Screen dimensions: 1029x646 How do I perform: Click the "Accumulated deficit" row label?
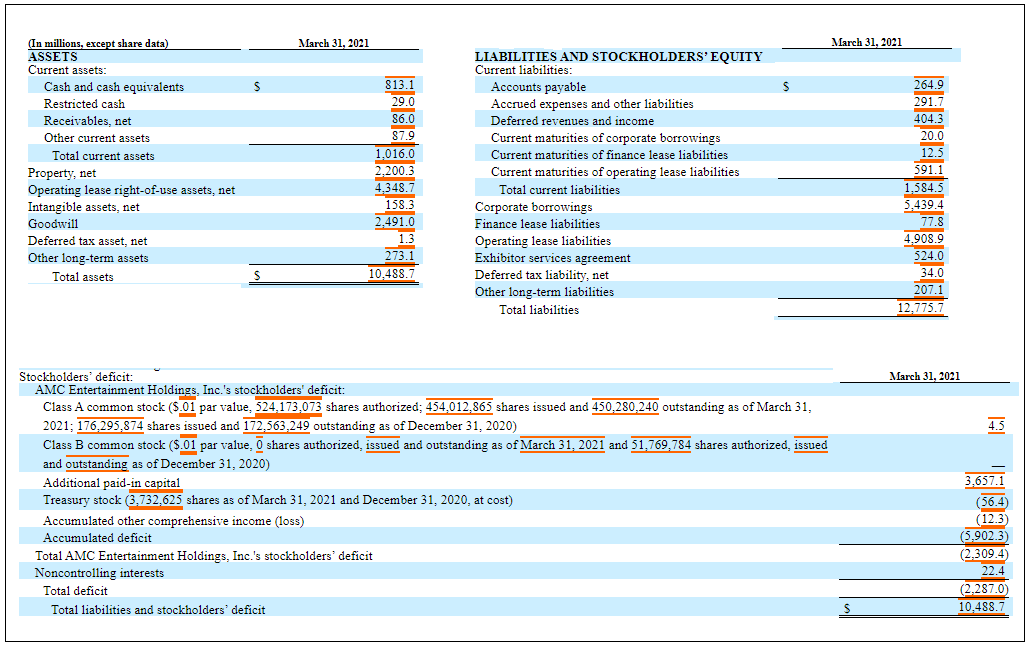(97, 538)
